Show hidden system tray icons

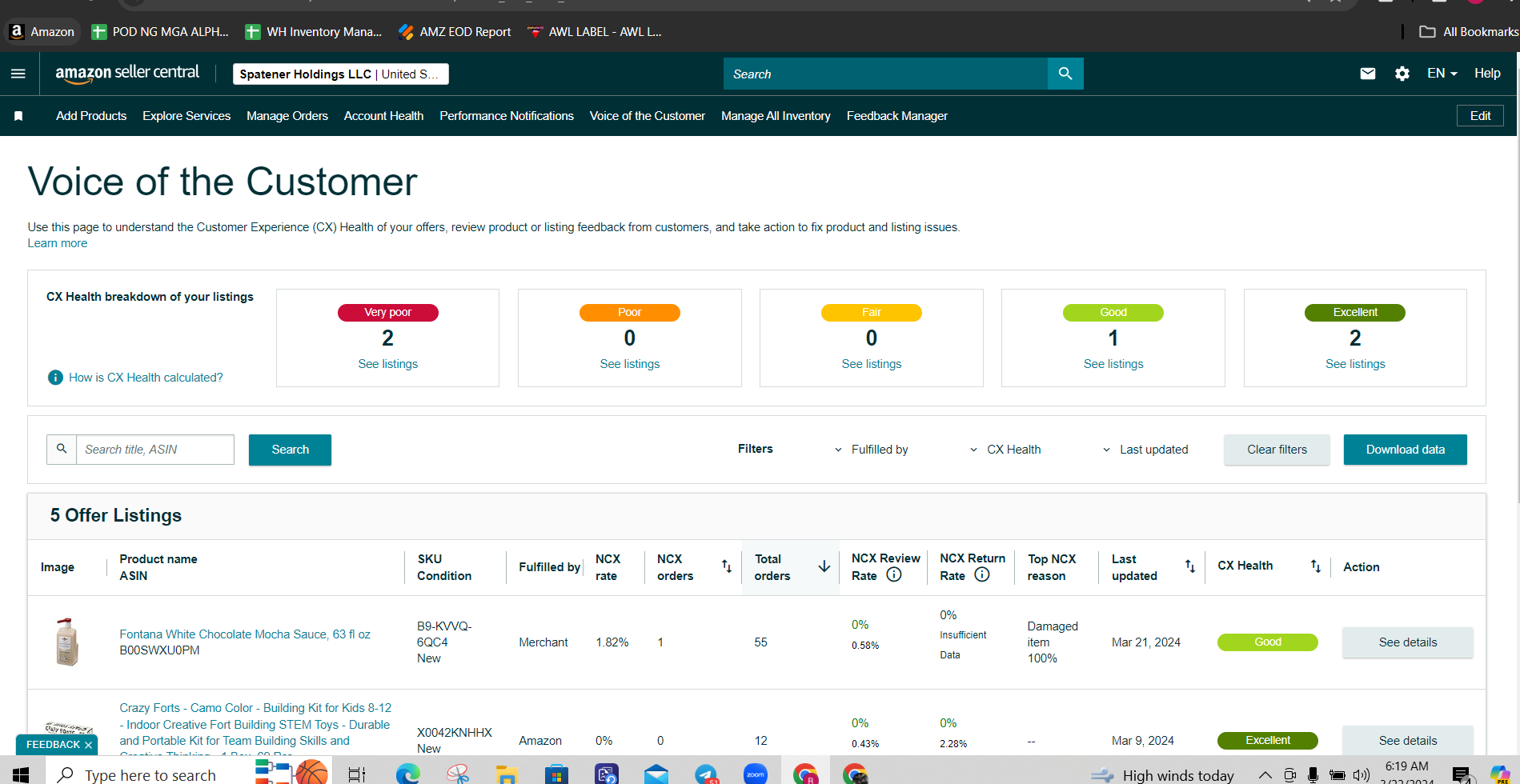click(x=1265, y=774)
